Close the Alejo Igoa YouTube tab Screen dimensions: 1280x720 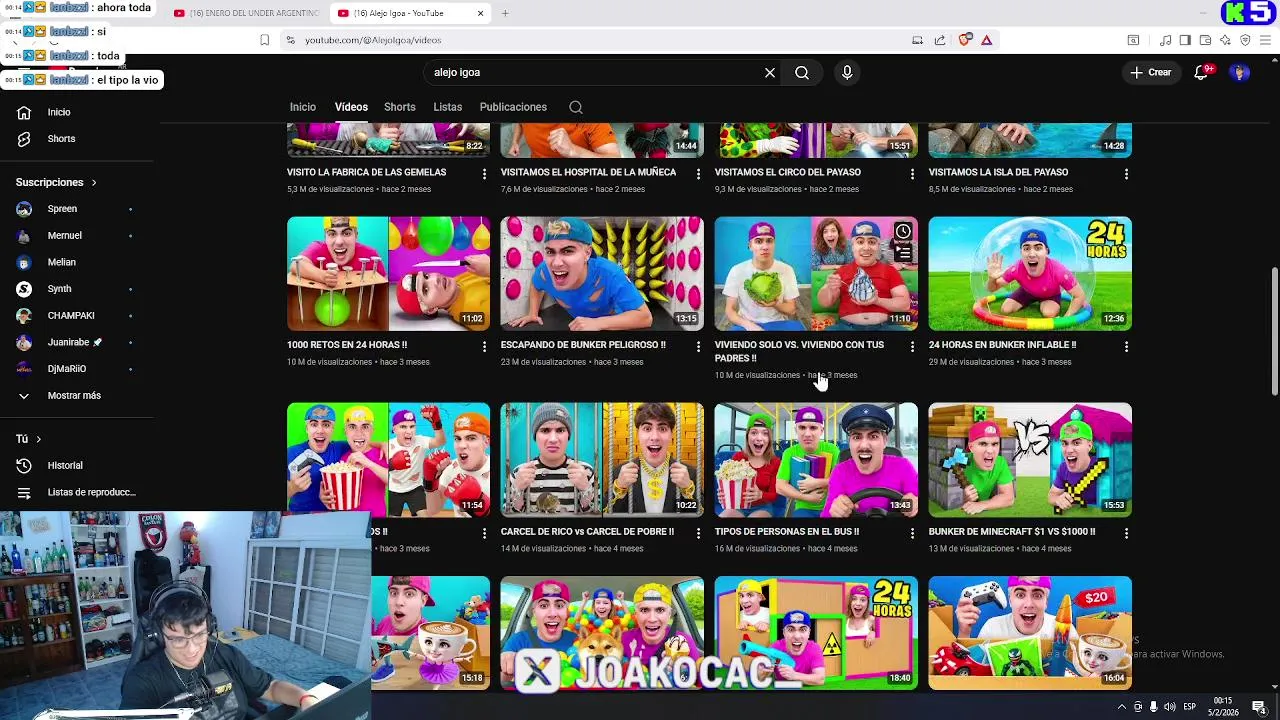[480, 13]
